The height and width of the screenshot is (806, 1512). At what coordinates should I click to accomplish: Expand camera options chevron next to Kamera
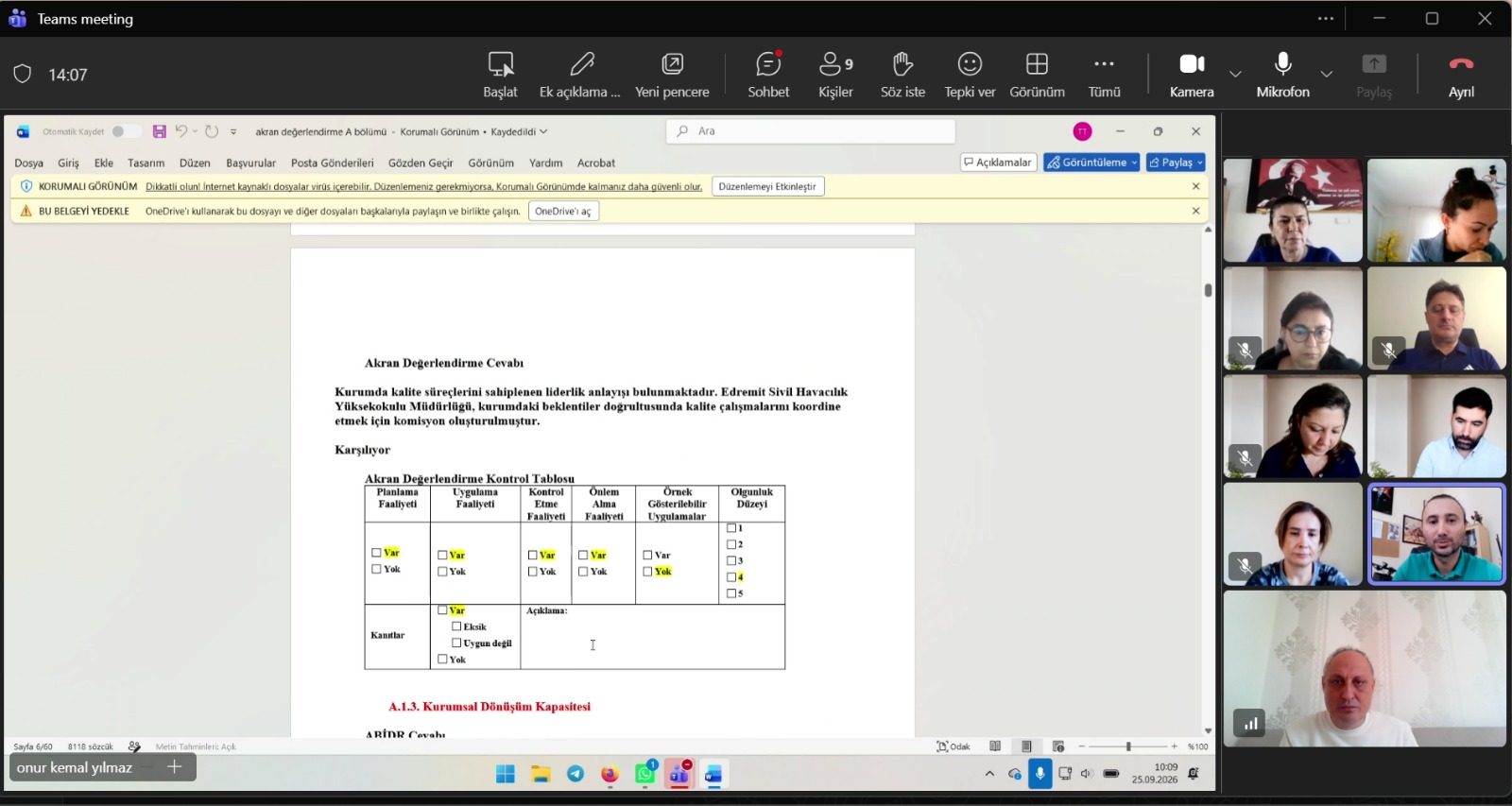tap(1235, 74)
